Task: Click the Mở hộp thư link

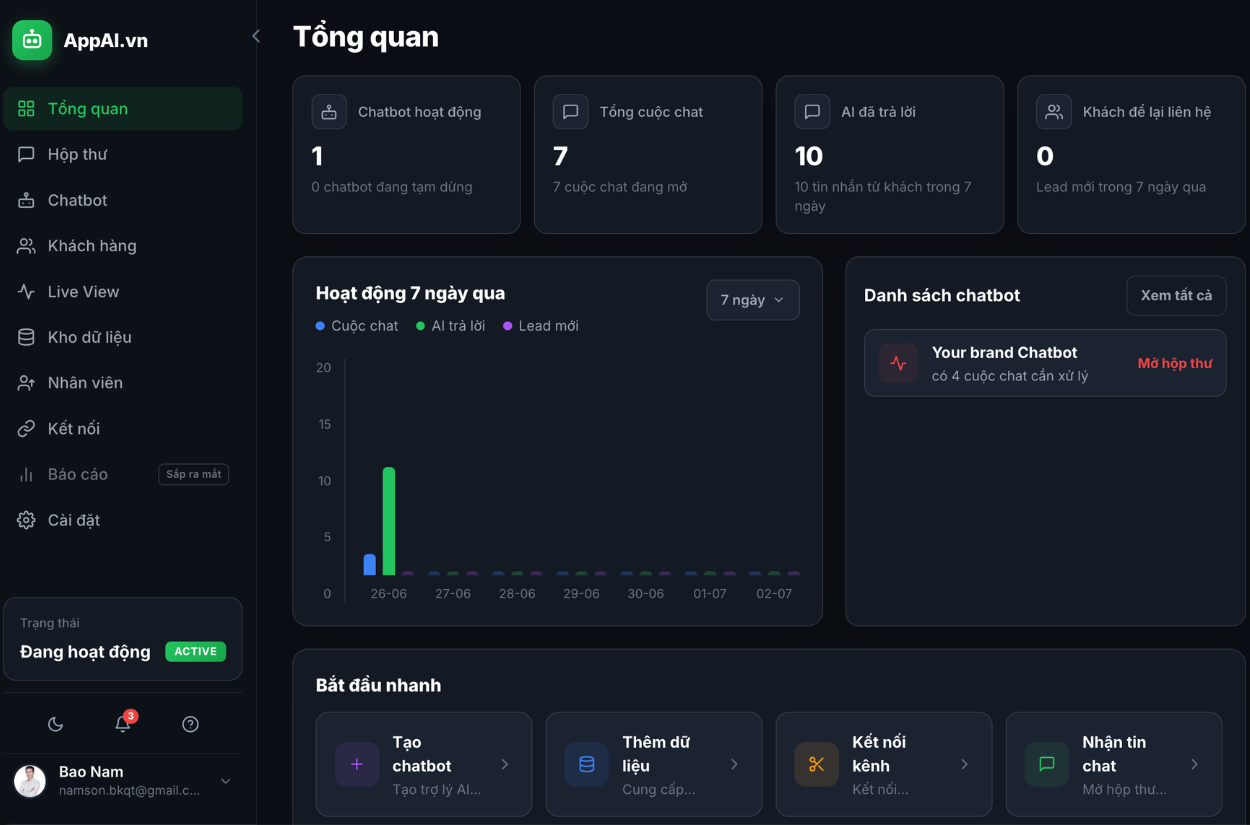Action: [x=1174, y=363]
